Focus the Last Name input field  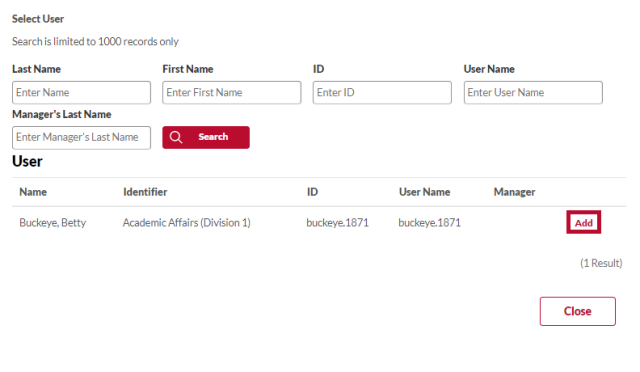[x=82, y=93]
